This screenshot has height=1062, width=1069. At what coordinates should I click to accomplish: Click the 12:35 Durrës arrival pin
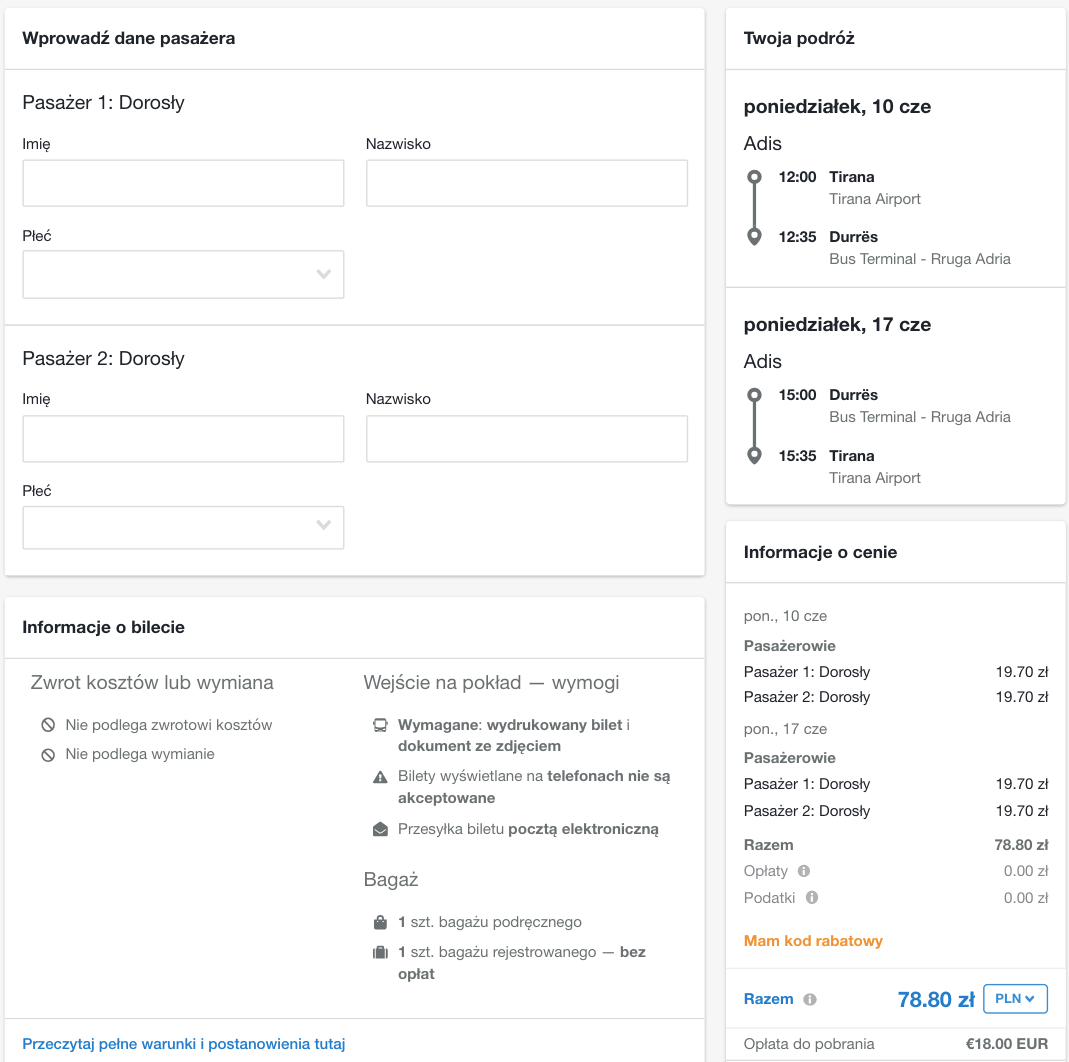[x=754, y=237]
